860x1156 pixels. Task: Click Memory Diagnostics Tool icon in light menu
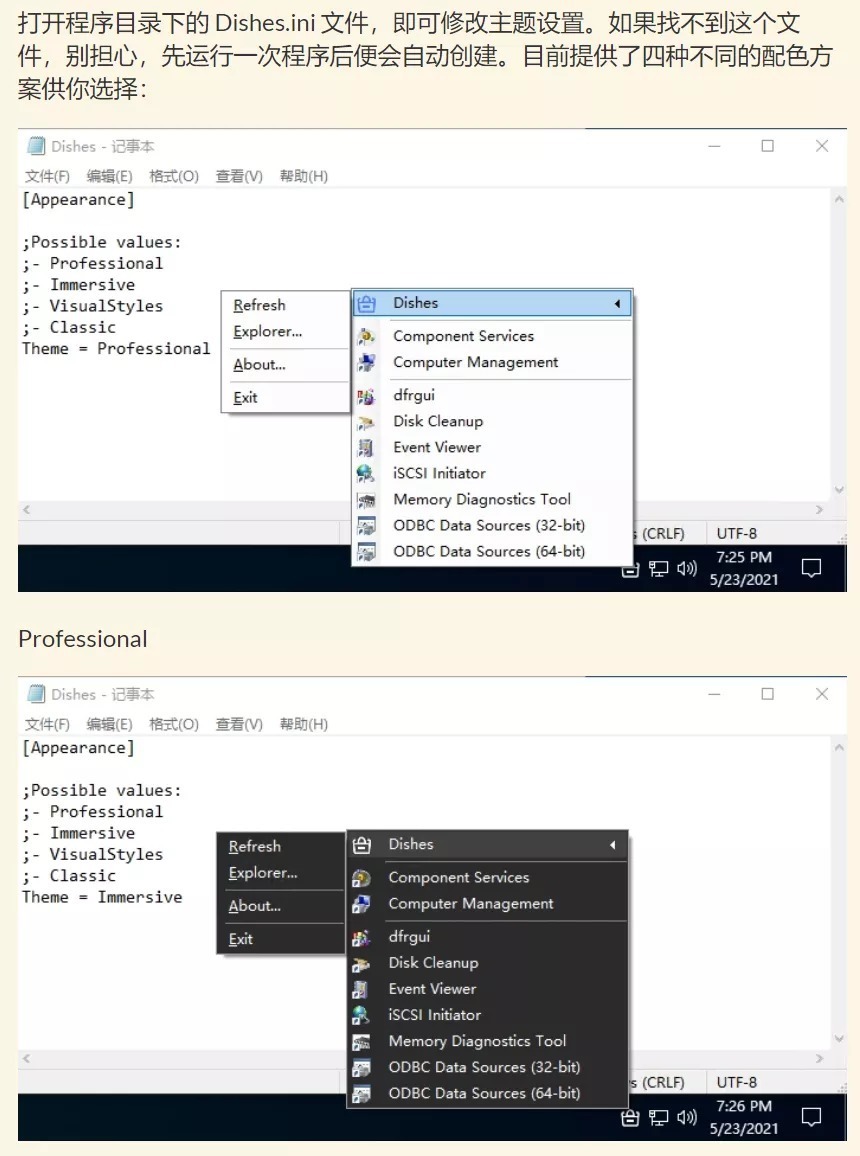(x=366, y=501)
